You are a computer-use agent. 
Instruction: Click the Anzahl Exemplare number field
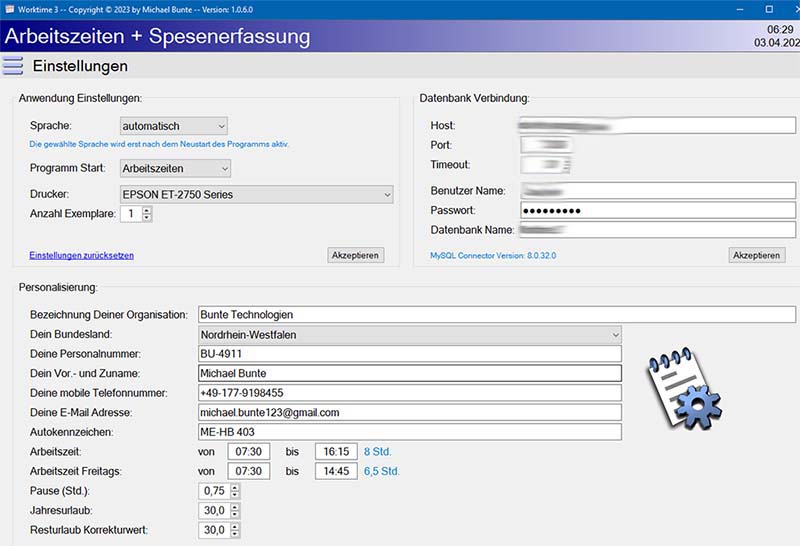coord(131,214)
